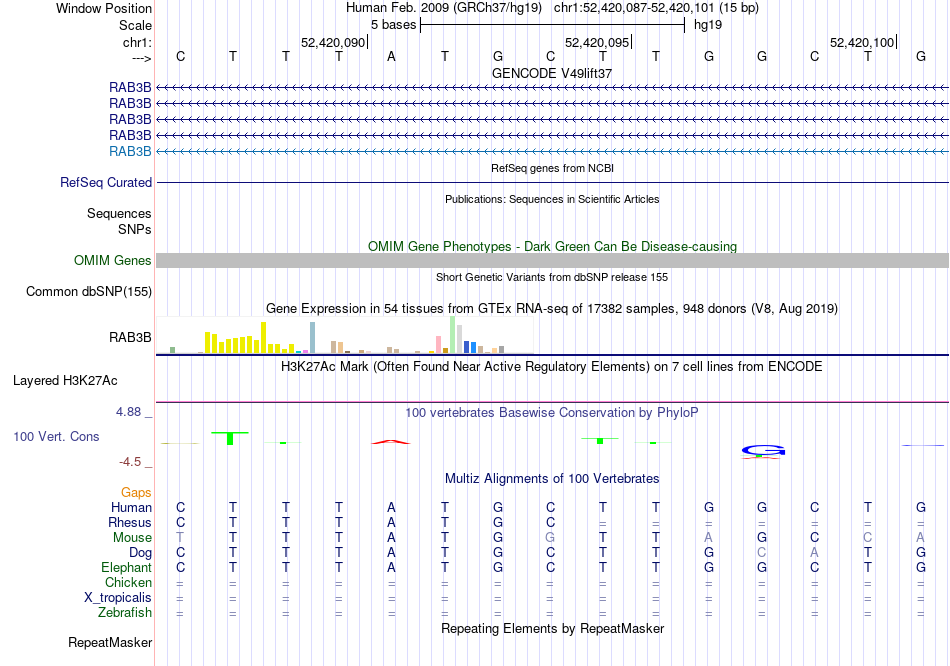The width and height of the screenshot is (950, 666).
Task: Click the Human Feb. 2009 (GRCh37/hg19) text
Action: [x=446, y=8]
